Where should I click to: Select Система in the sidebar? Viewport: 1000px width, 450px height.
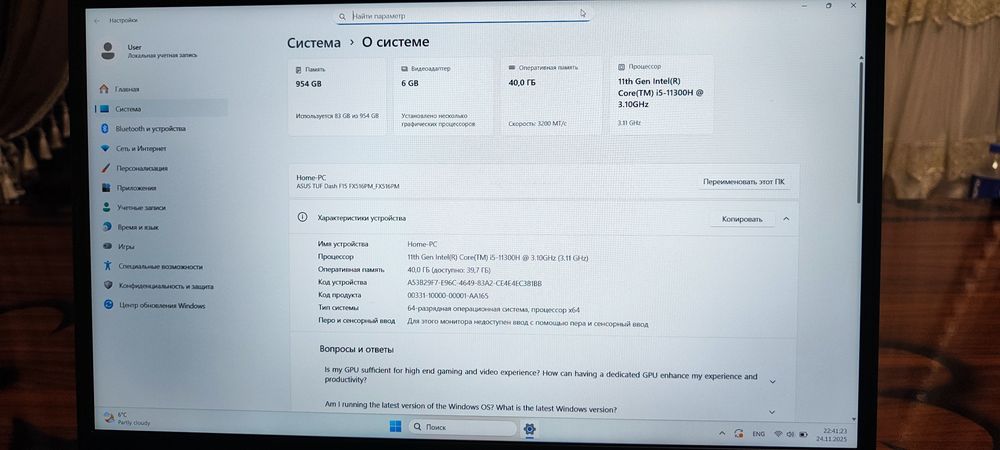(161, 109)
